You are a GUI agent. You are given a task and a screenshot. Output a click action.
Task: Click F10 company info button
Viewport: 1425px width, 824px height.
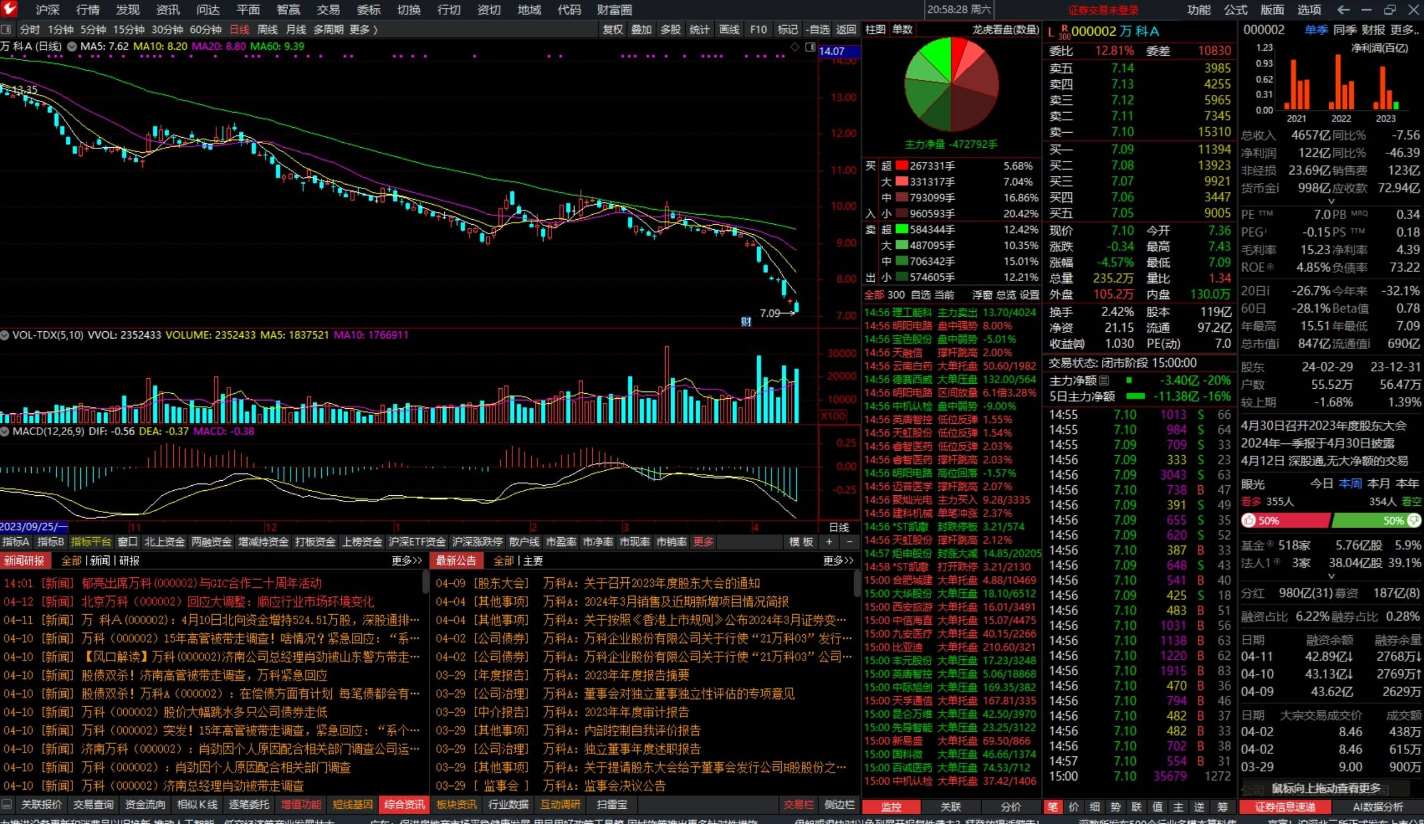tap(759, 30)
